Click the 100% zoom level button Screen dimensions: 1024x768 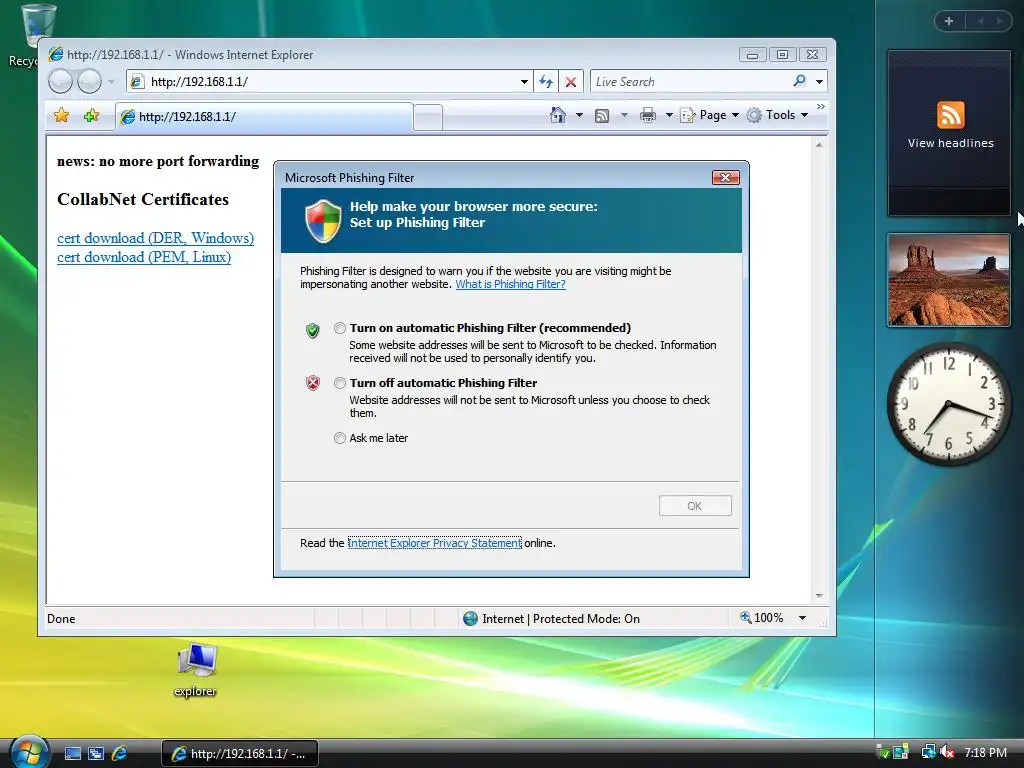coord(761,618)
